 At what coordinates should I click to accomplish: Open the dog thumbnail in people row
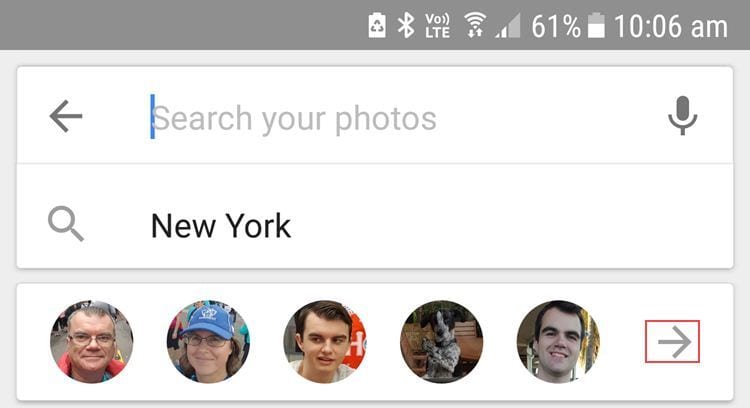(441, 342)
